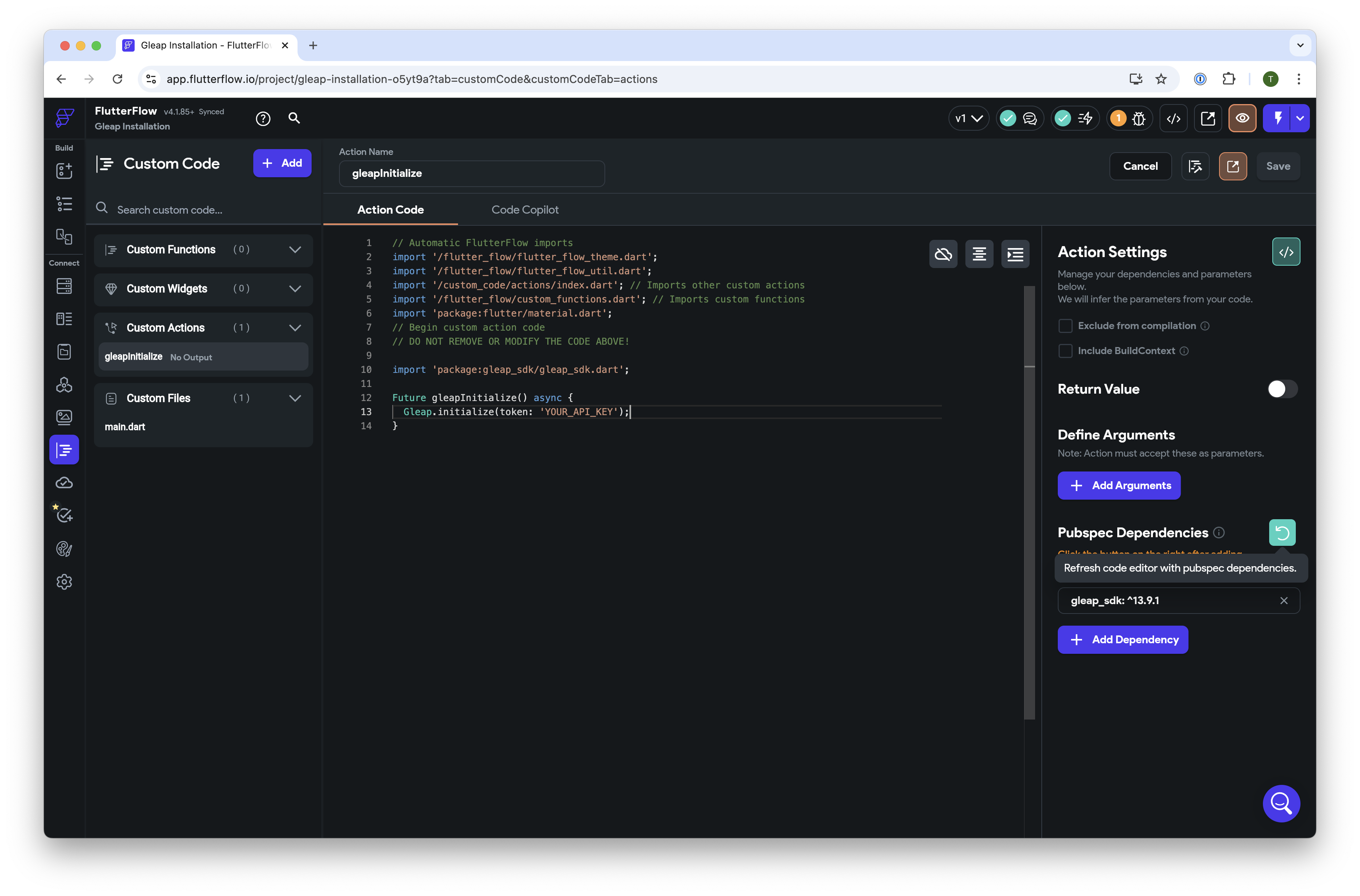Select the gleapInitialize custom action
This screenshot has height=896, width=1360.
click(x=204, y=356)
